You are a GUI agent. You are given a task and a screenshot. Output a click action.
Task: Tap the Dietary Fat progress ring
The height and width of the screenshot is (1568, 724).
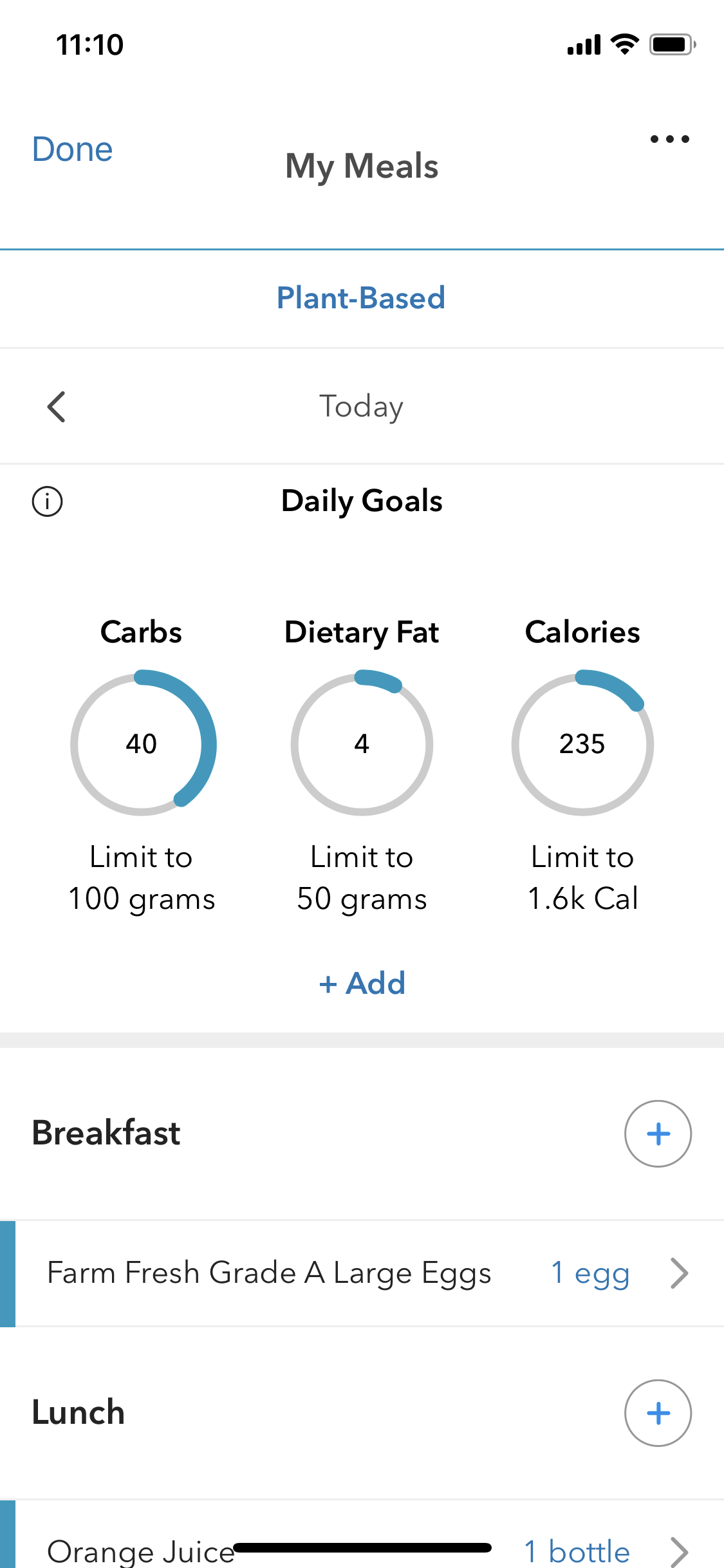click(x=362, y=743)
